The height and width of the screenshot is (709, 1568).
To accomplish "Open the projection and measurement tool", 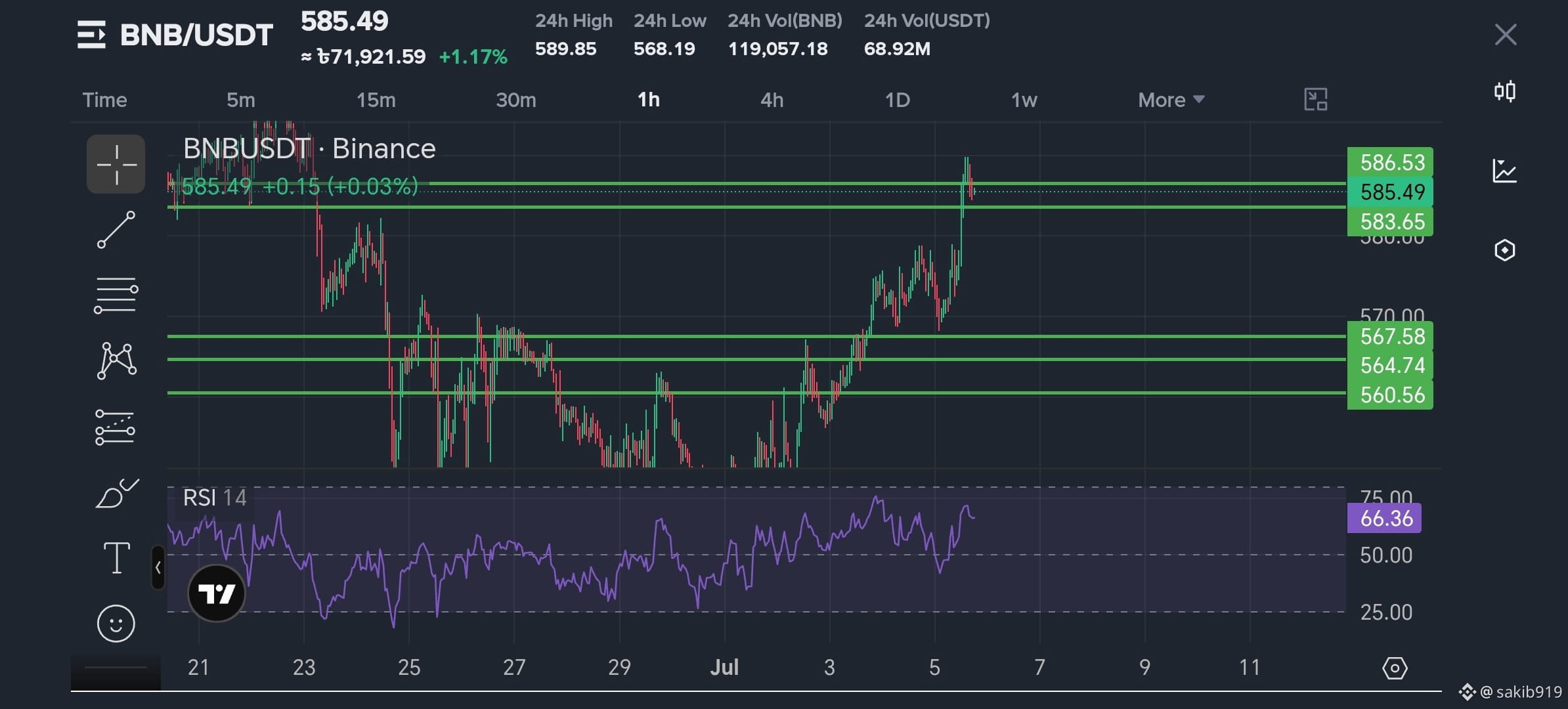I will click(x=116, y=427).
